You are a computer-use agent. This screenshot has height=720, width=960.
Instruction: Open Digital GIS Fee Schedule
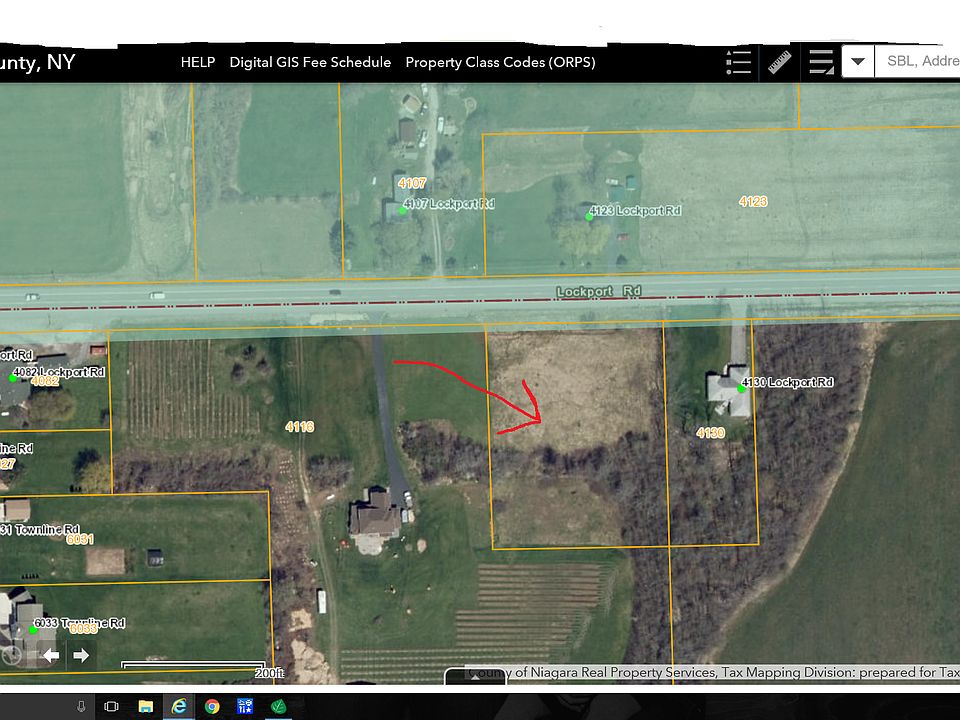click(310, 62)
